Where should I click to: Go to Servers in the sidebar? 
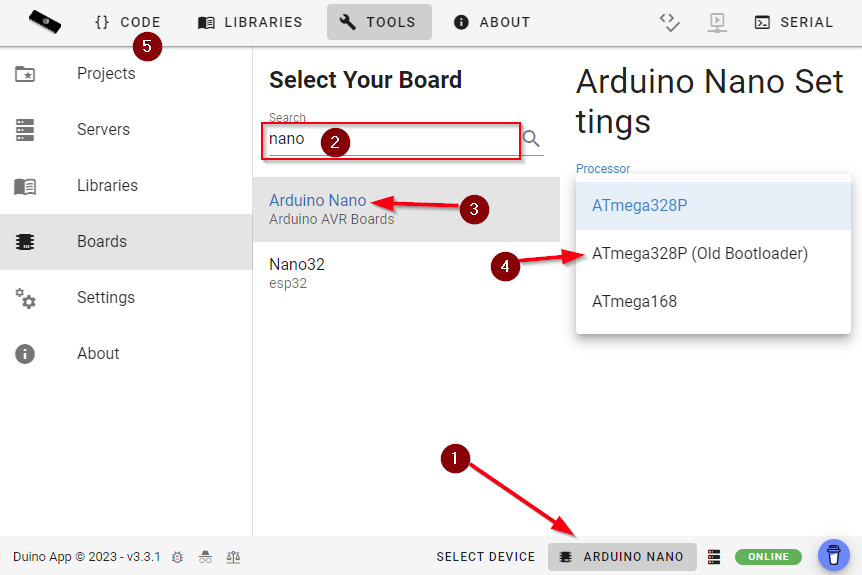point(103,130)
